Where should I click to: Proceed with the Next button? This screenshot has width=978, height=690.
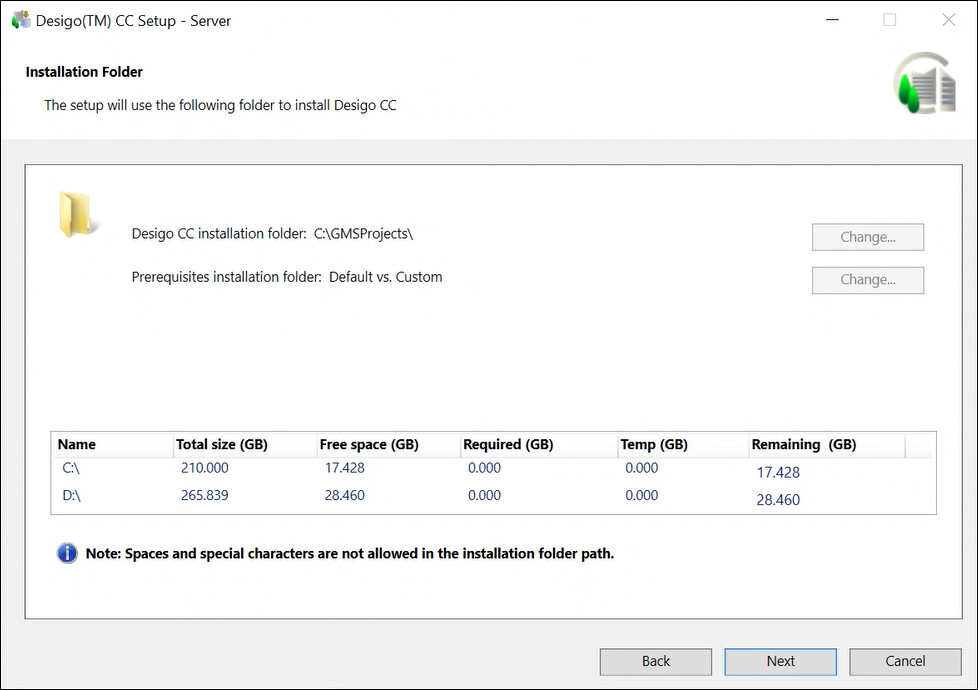[780, 661]
